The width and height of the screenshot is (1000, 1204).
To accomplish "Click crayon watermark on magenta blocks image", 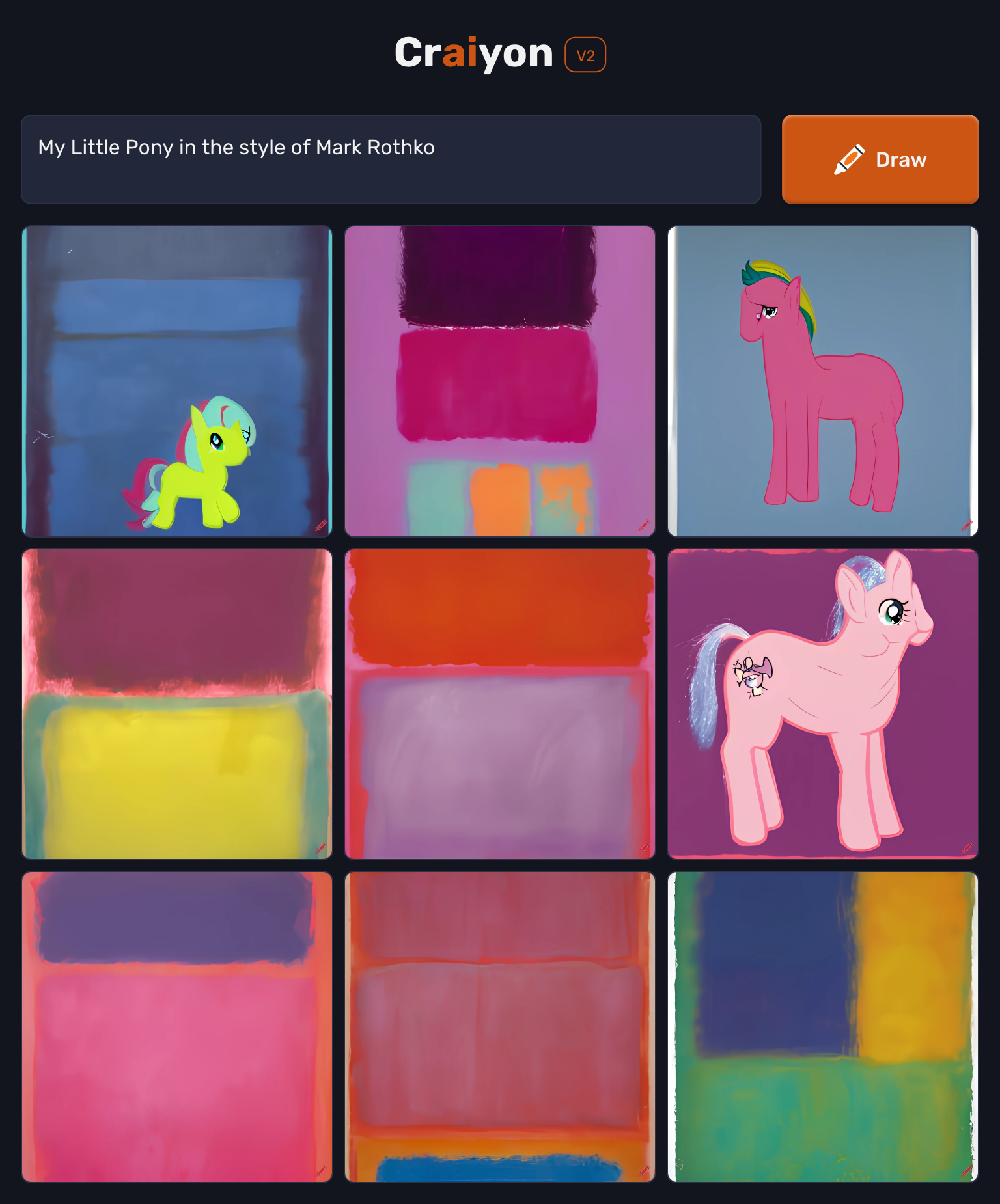I will (644, 525).
